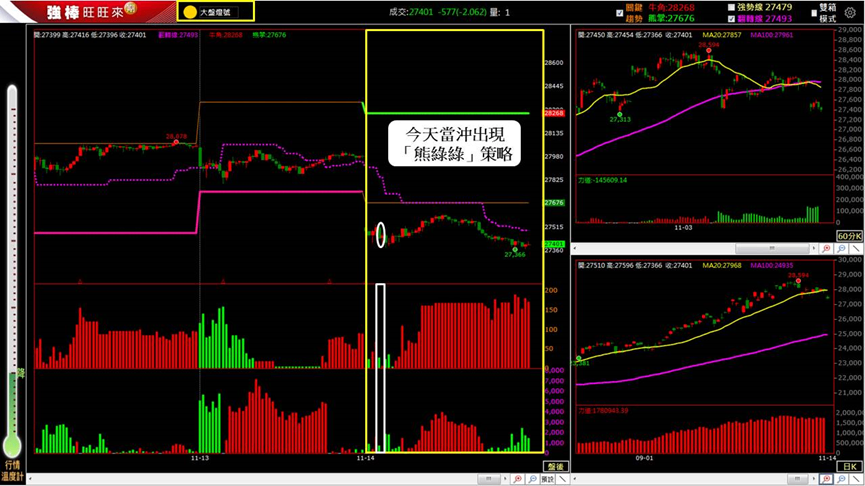
Task: Click the 熊掌:27676 value in header
Action: 671,18
